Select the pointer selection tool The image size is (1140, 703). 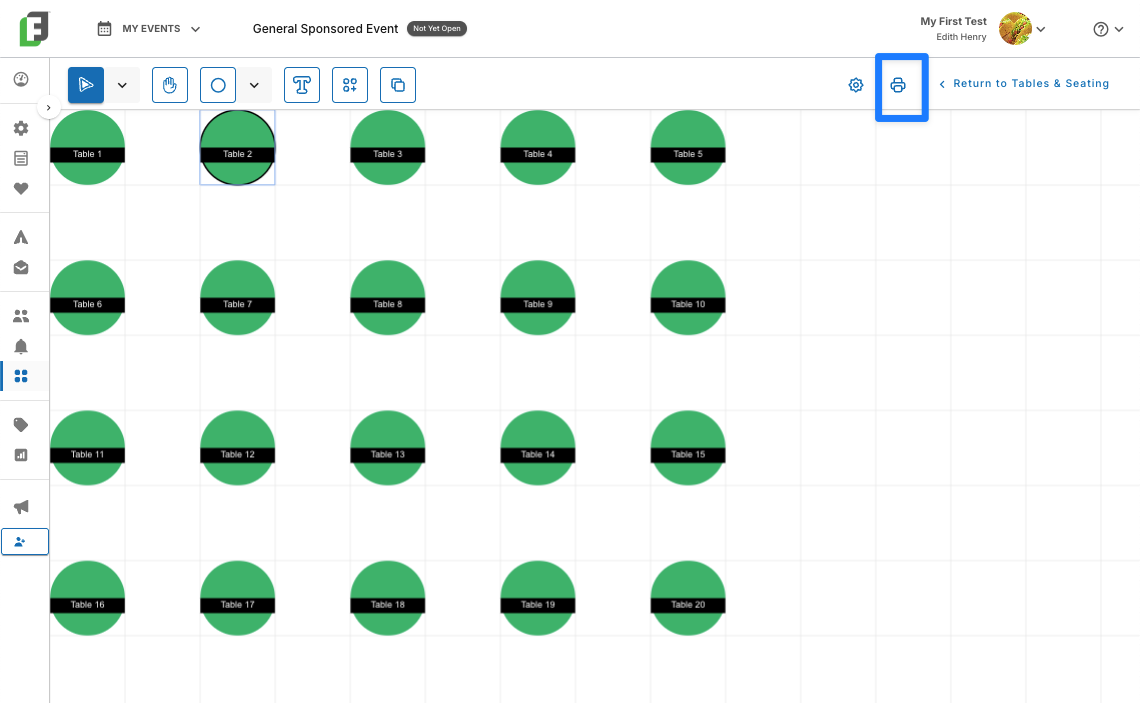tap(86, 85)
